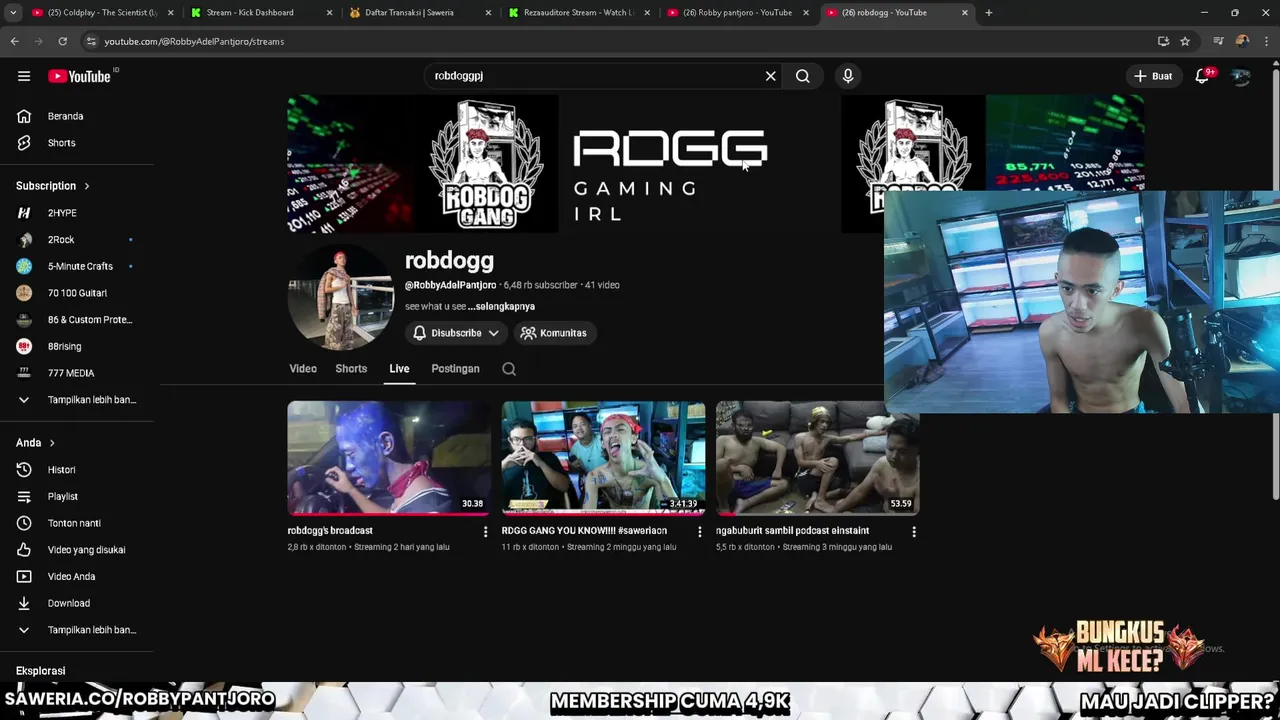
Task: Switch to the Daftar Transaksi Saweria tab
Action: pyautogui.click(x=418, y=13)
